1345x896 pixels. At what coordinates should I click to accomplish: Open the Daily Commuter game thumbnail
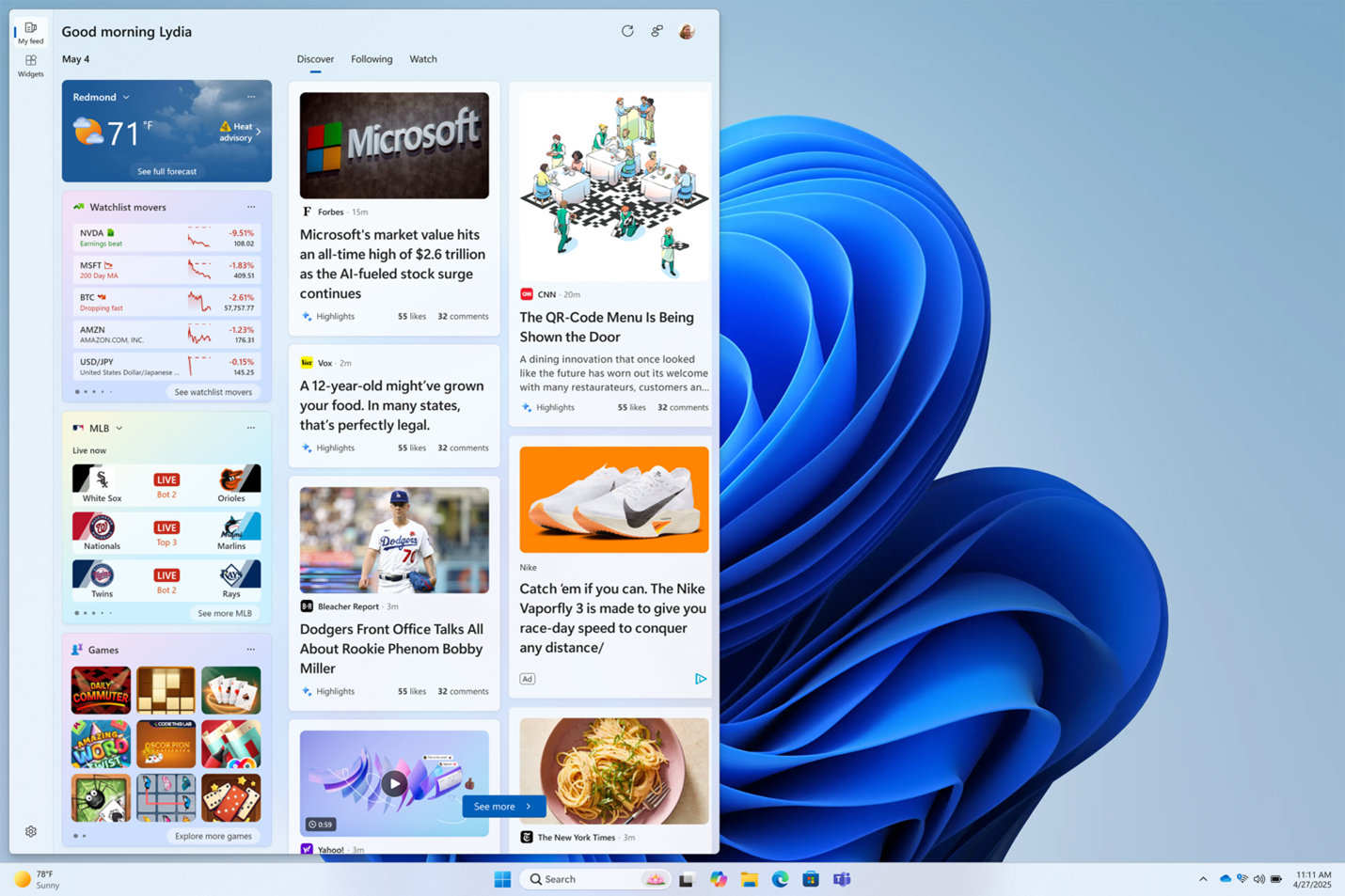tap(101, 689)
